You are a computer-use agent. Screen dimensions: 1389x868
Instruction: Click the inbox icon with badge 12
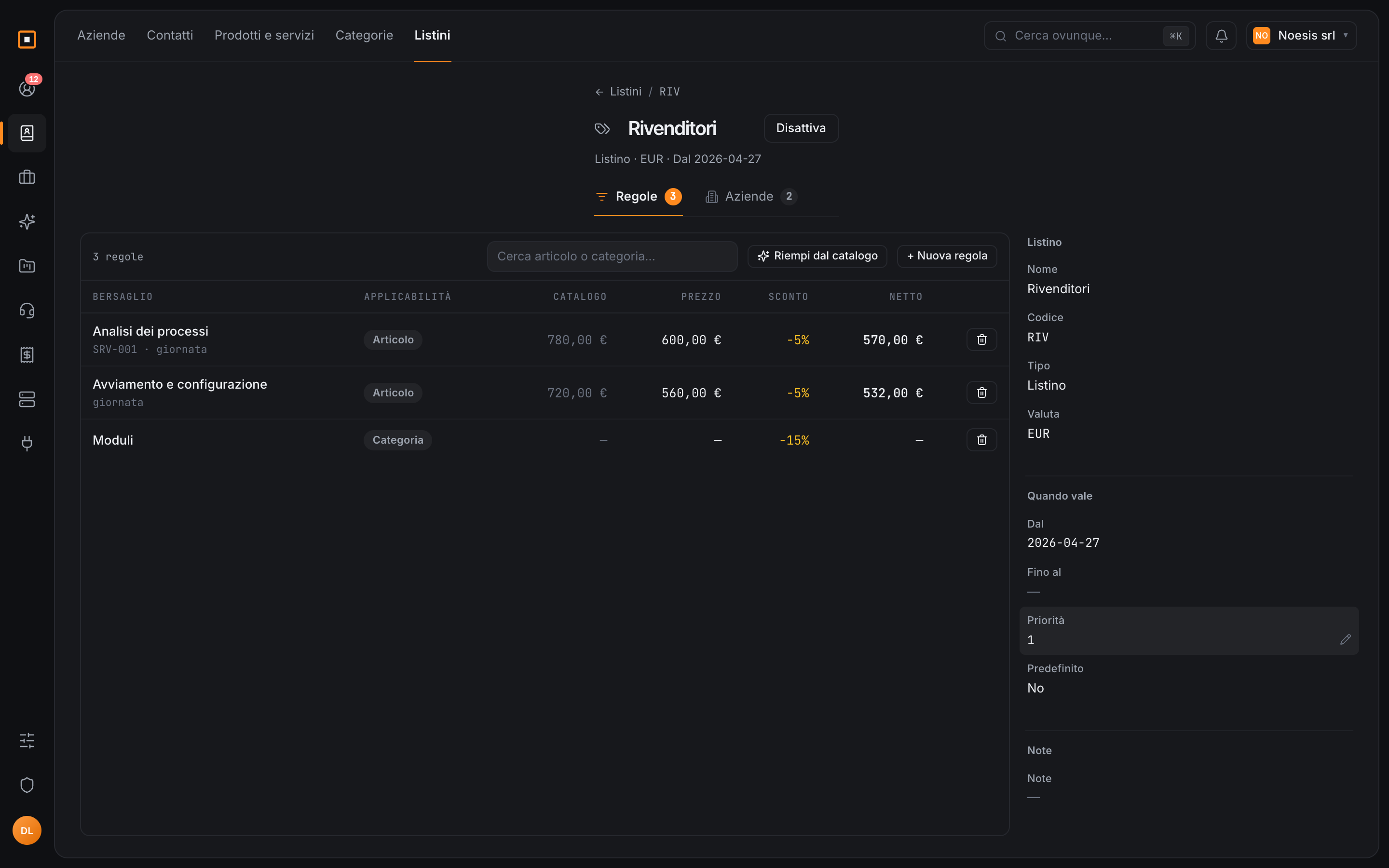[27, 88]
